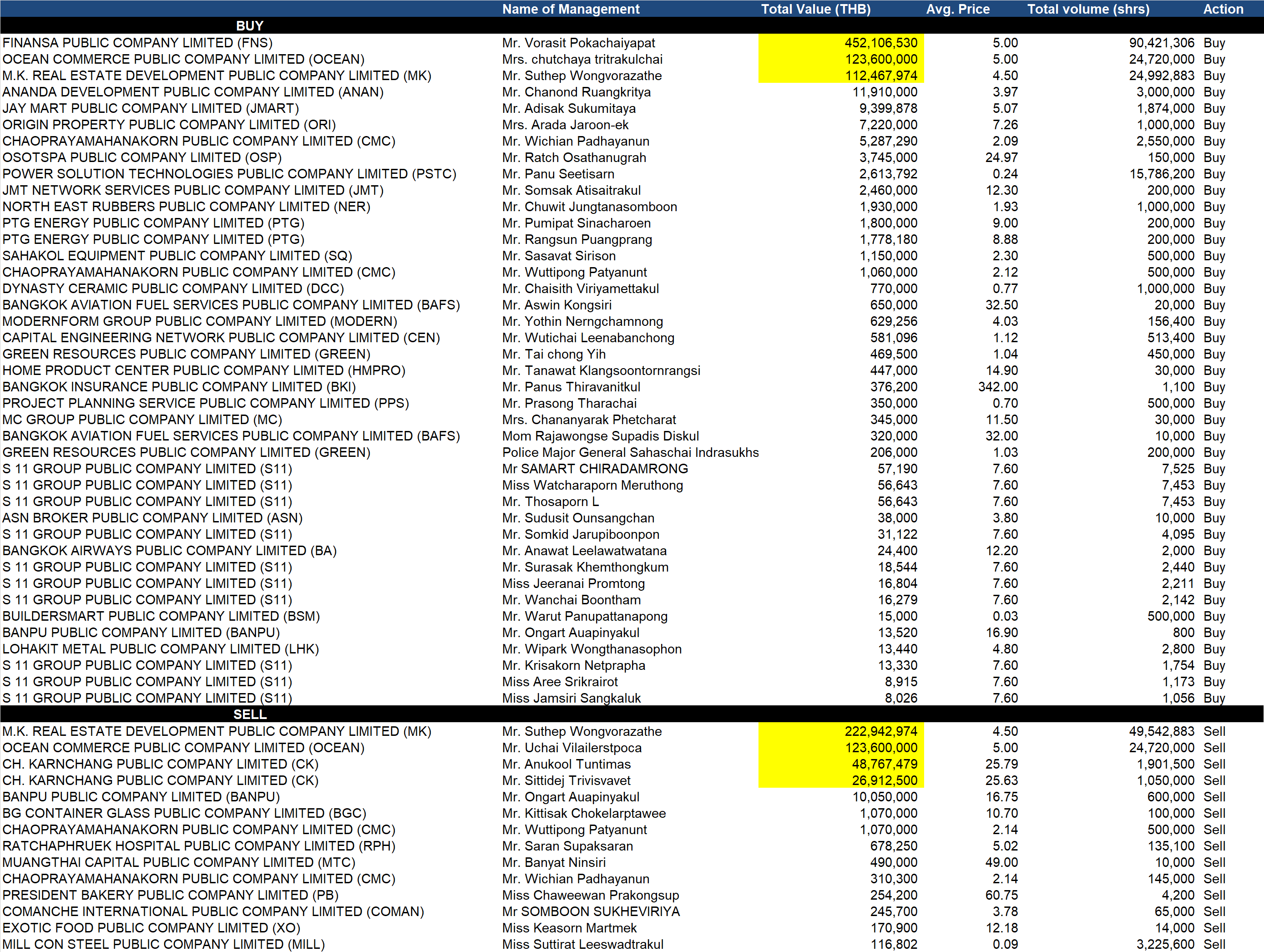Click the 'Avg. Price' column header
Viewport: 1264px width, 952px height.
(958, 9)
